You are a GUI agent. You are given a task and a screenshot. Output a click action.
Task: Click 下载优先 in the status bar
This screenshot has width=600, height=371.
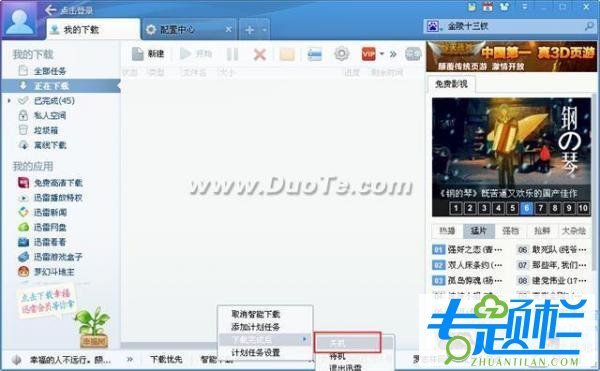[x=166, y=360]
